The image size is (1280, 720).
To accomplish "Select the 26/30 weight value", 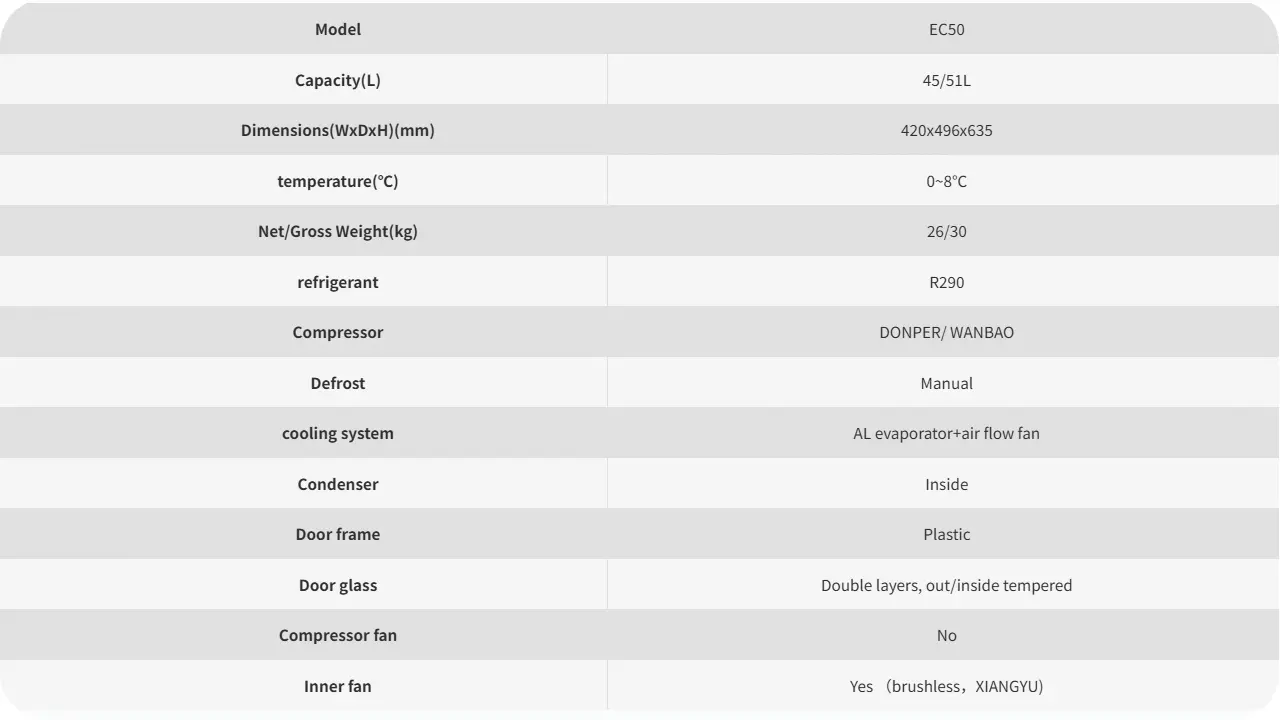I will [946, 231].
